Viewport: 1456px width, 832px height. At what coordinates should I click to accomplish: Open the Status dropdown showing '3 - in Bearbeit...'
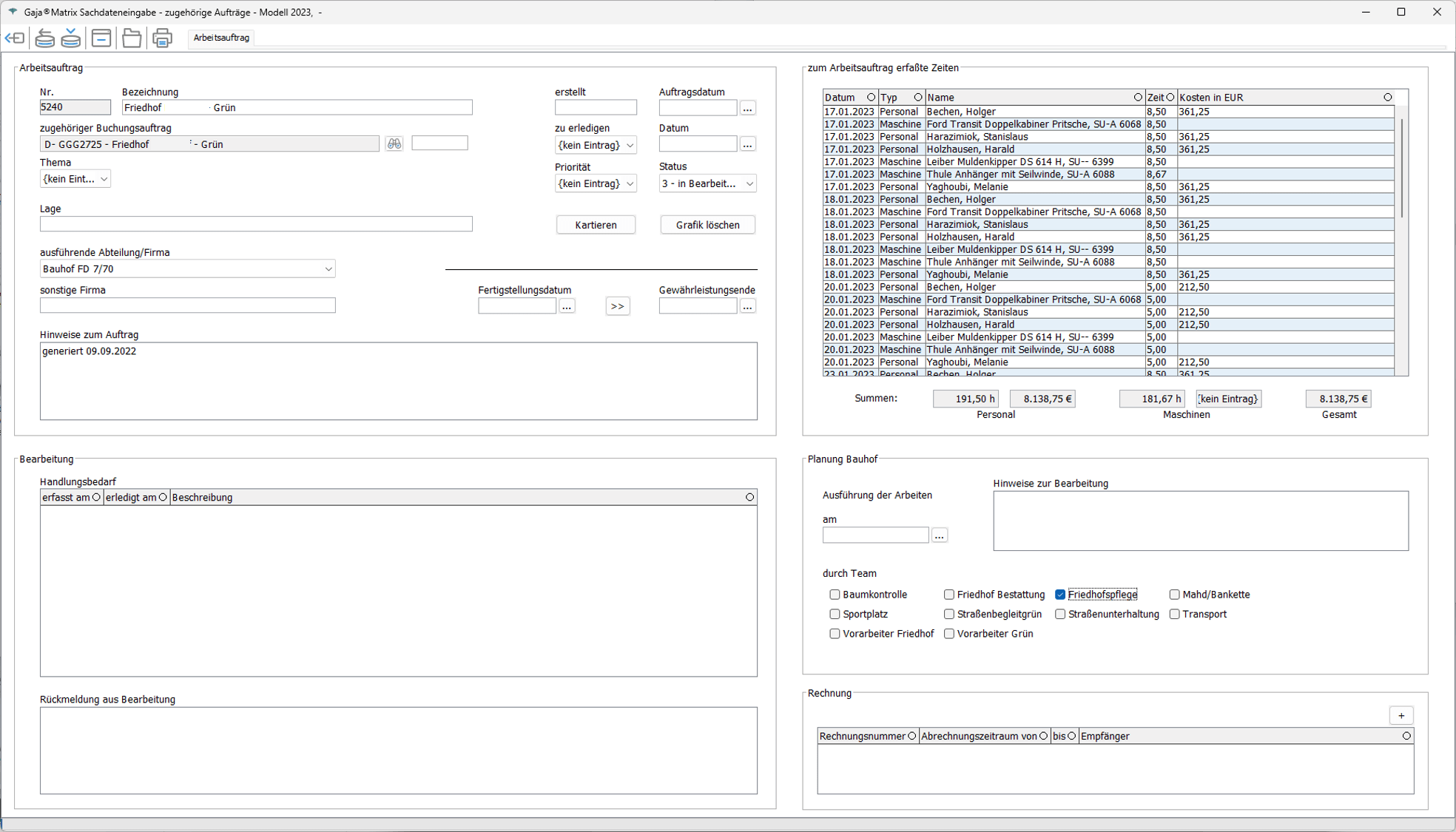click(x=707, y=183)
